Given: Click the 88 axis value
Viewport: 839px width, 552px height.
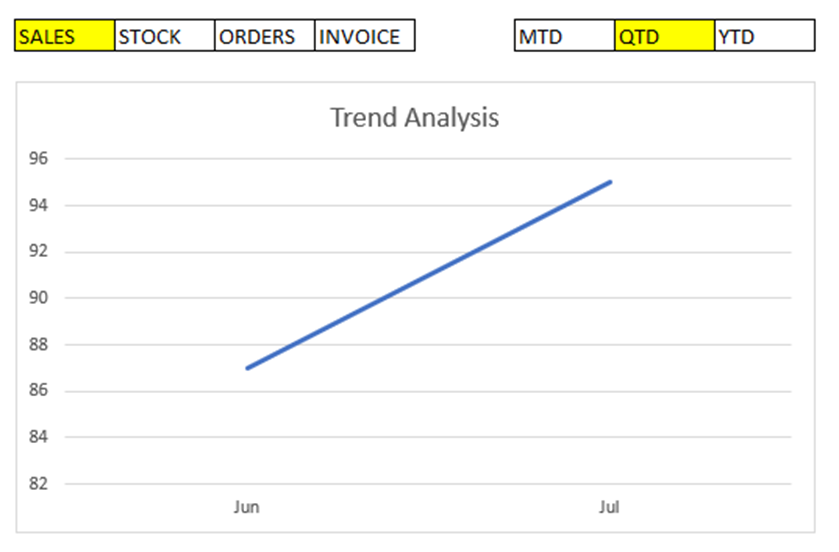Looking at the screenshot, I should tap(39, 344).
